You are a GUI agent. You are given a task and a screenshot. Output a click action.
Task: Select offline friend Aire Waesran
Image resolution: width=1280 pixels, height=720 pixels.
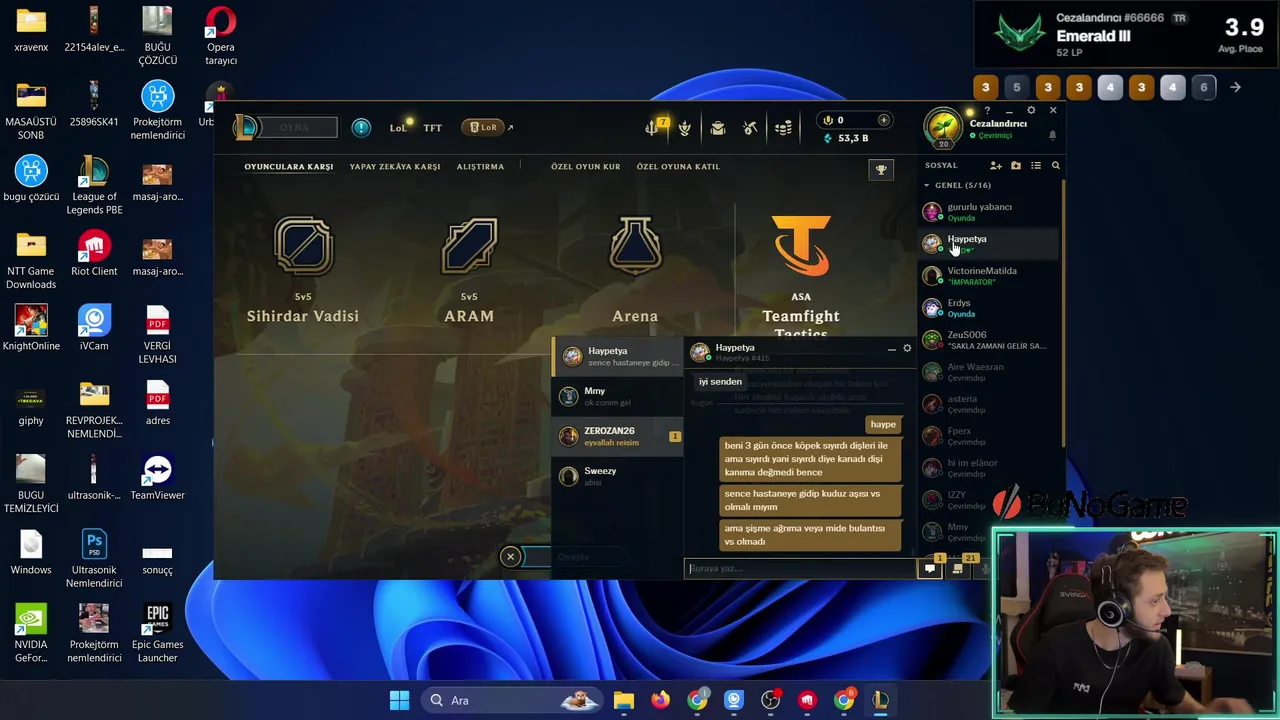988,372
